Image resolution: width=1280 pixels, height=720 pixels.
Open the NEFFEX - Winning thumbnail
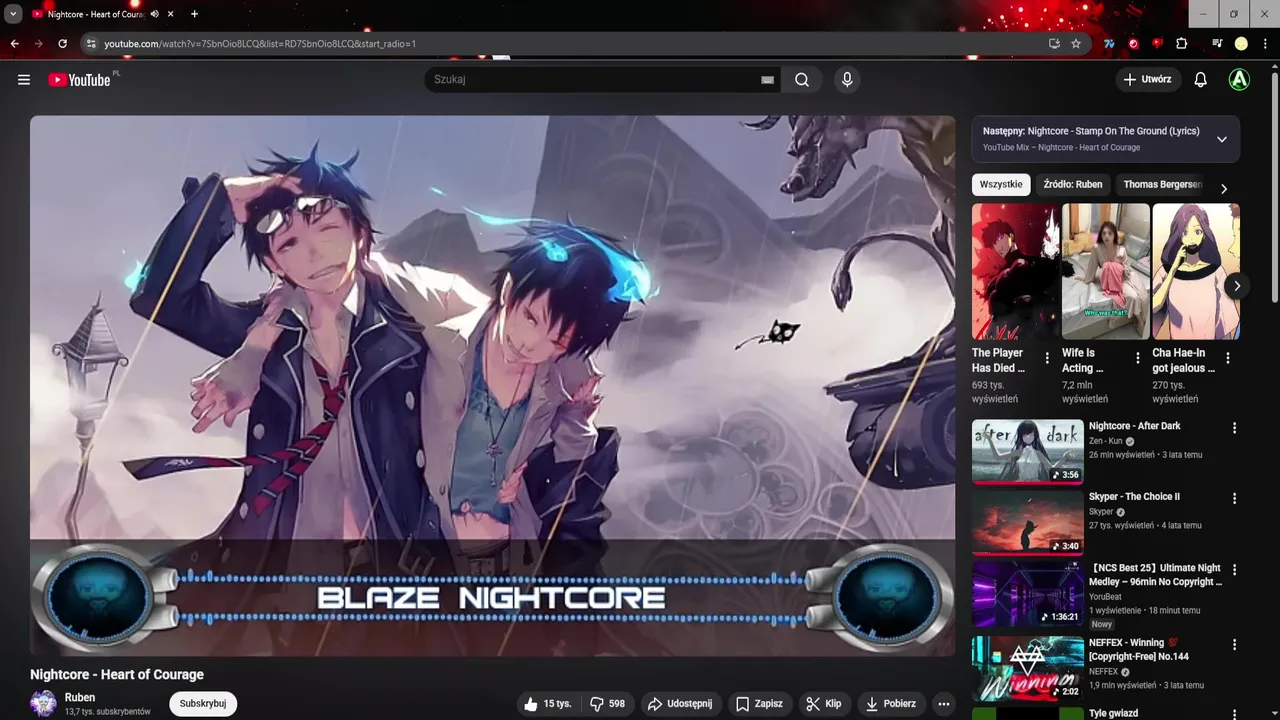coord(1028,668)
